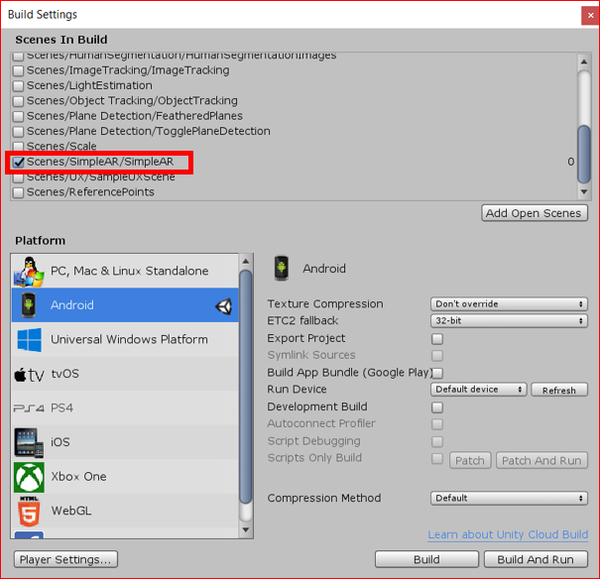Refresh the run device list
Screen dimensions: 600x579
point(559,390)
